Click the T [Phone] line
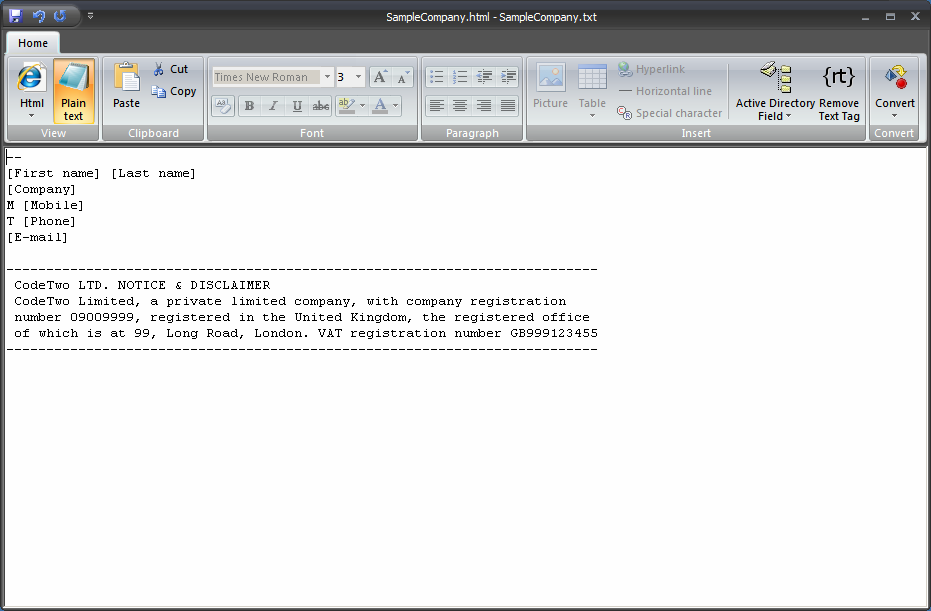The image size is (931, 611). point(42,221)
